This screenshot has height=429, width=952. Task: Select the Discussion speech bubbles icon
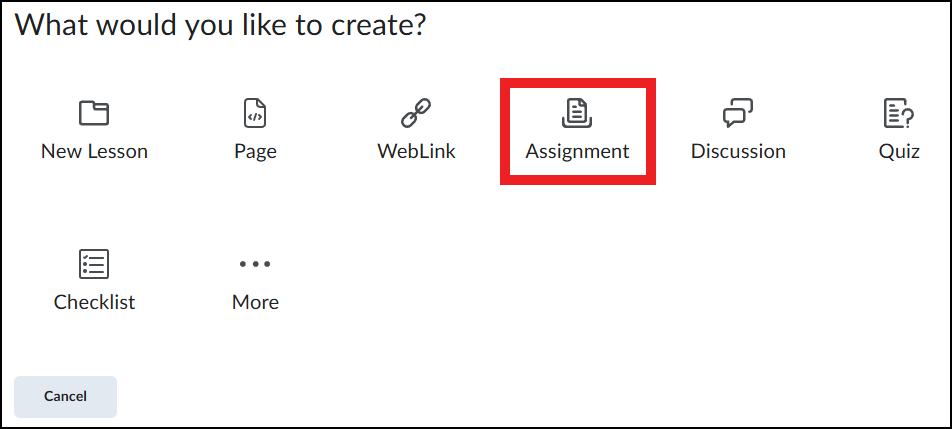click(738, 113)
